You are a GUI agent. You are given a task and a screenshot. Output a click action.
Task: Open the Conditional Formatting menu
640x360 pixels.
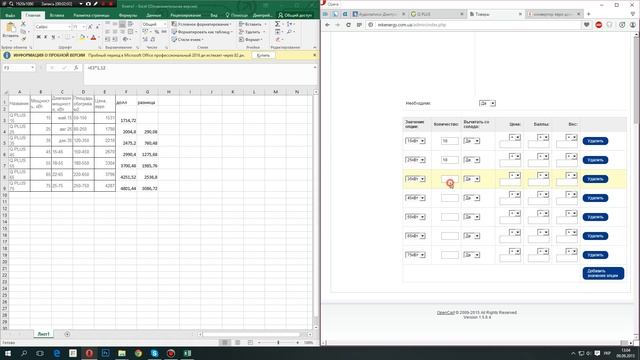(x=202, y=24)
